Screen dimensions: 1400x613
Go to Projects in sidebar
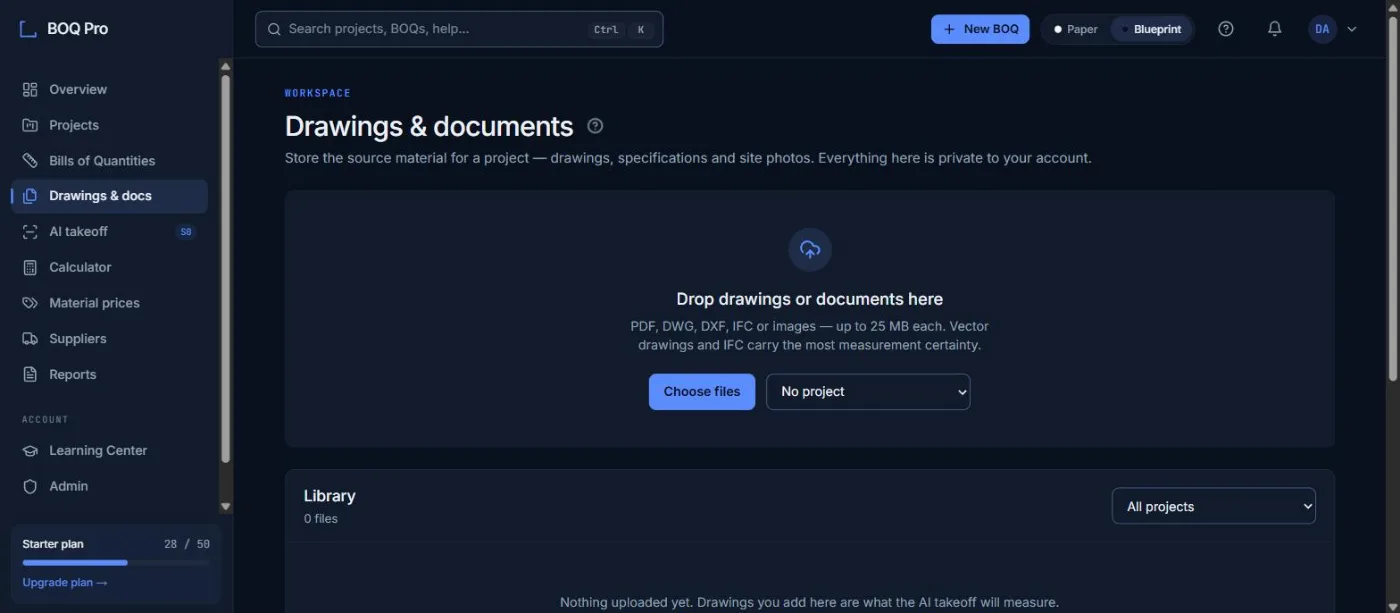coord(109,126)
